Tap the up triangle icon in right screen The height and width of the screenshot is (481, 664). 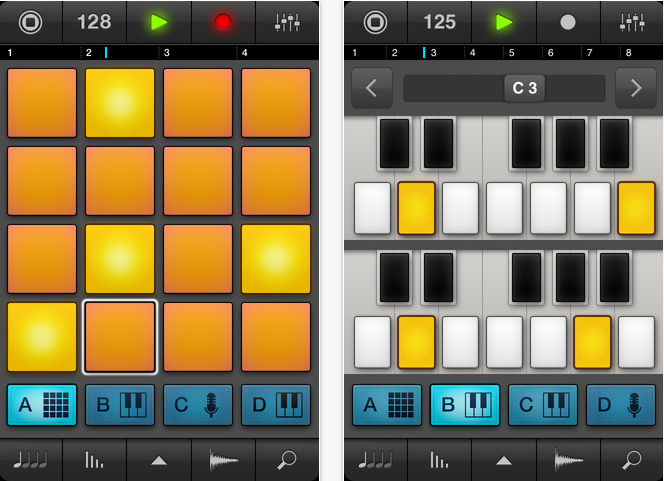coord(504,460)
